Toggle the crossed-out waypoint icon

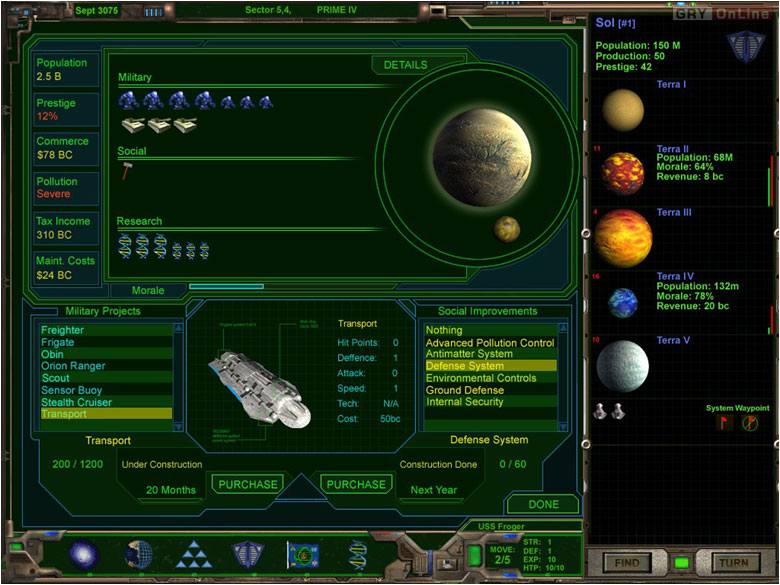coord(750,423)
